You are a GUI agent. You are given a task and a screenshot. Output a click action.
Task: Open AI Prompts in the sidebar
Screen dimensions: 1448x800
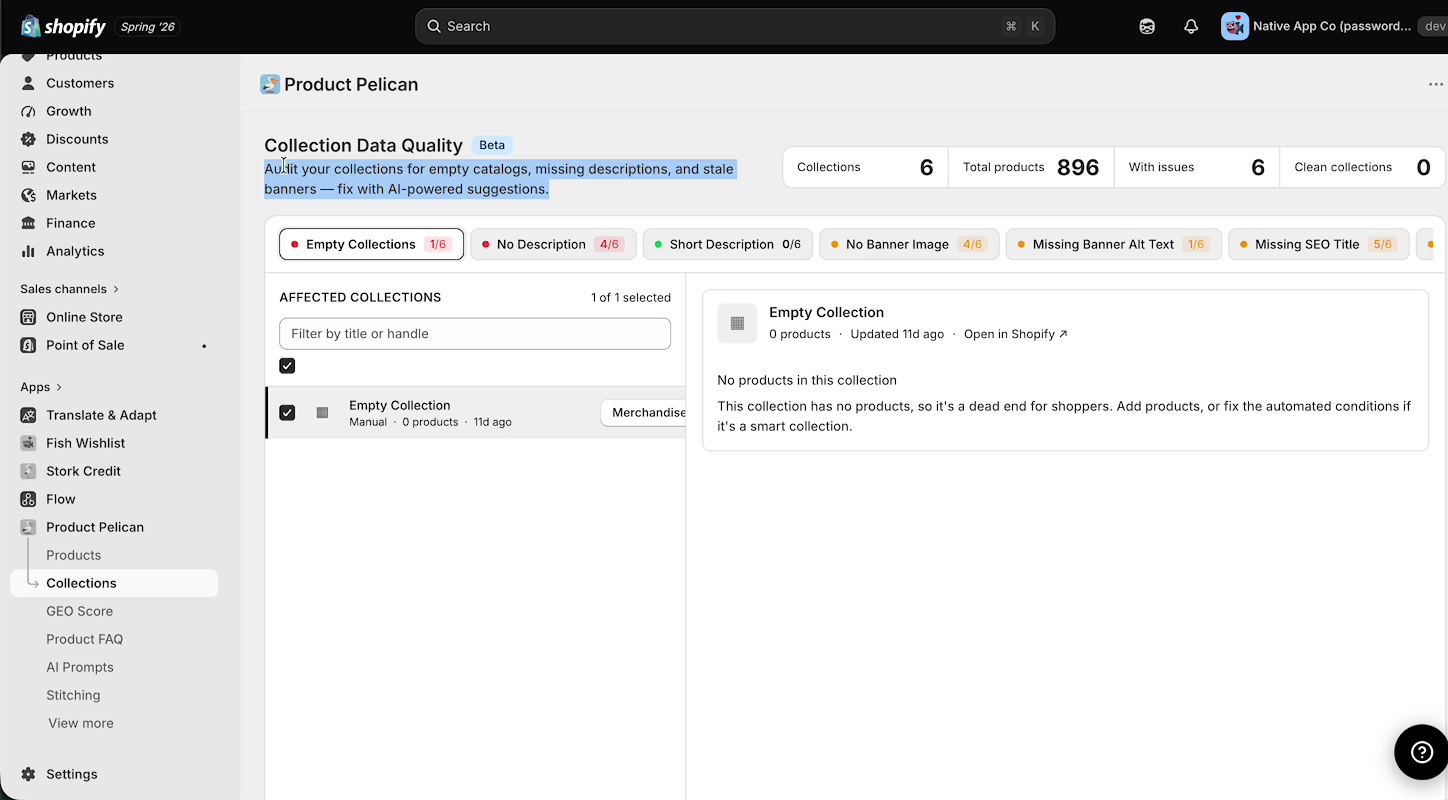[x=80, y=667]
